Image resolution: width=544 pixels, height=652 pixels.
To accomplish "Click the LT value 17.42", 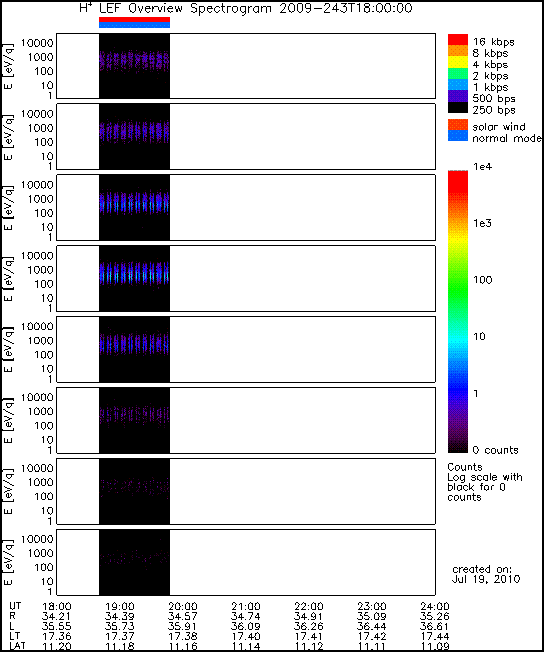I will point(372,636).
